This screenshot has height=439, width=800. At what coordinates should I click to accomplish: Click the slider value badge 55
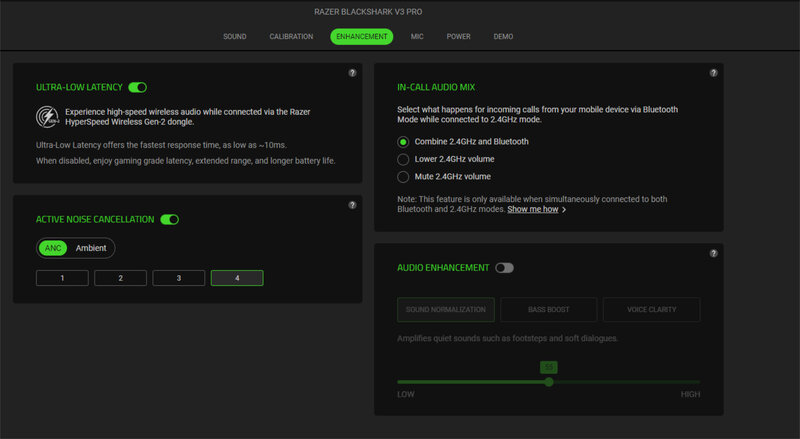click(x=548, y=367)
